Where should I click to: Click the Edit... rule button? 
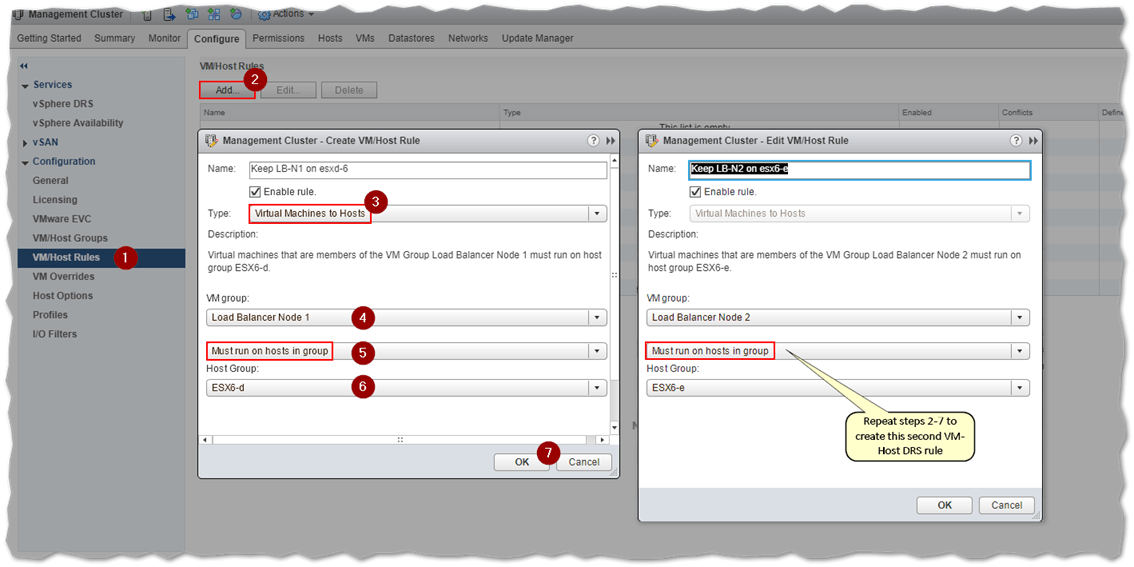click(x=288, y=90)
